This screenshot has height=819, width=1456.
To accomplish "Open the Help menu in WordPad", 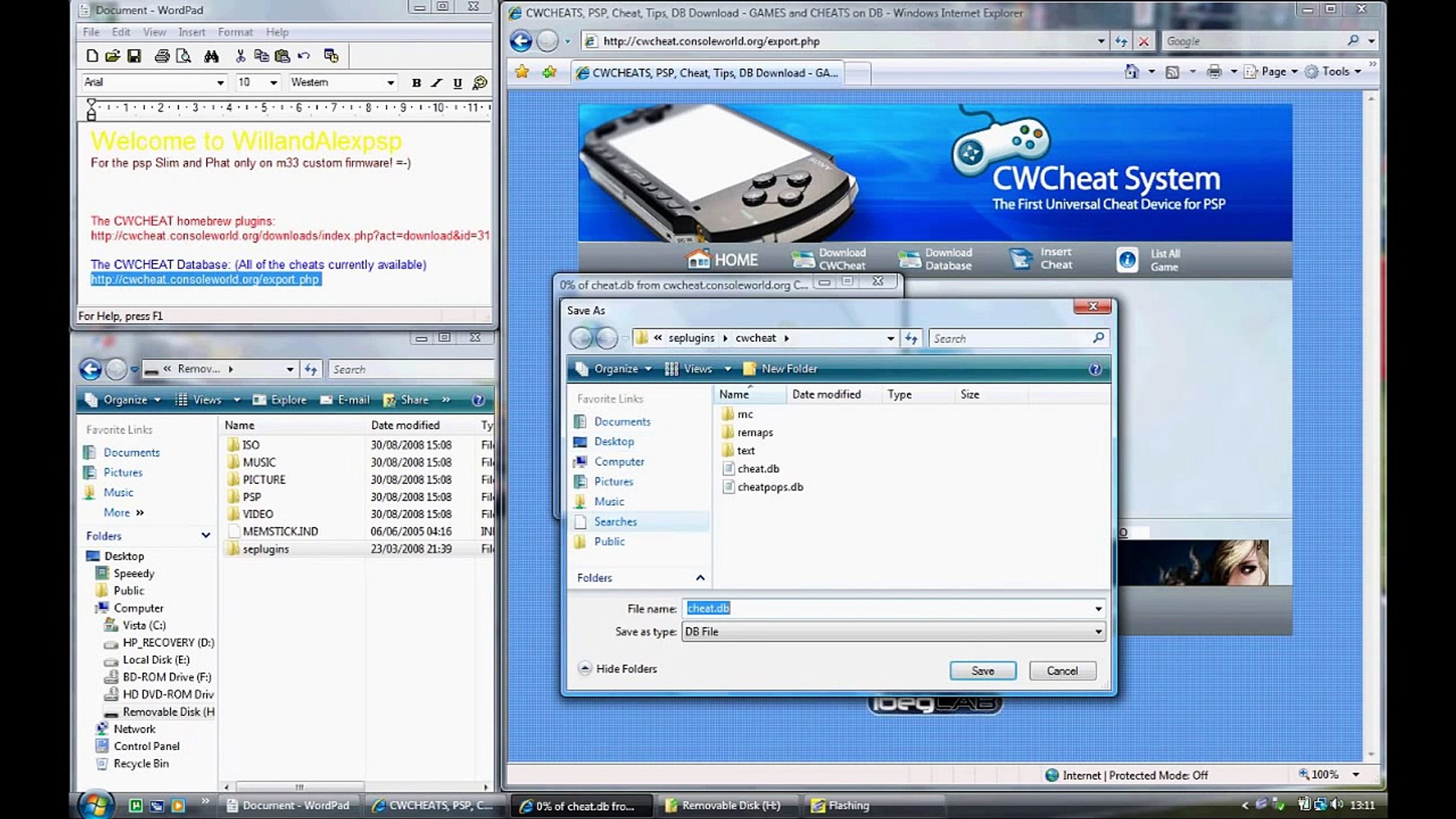I will [x=277, y=32].
